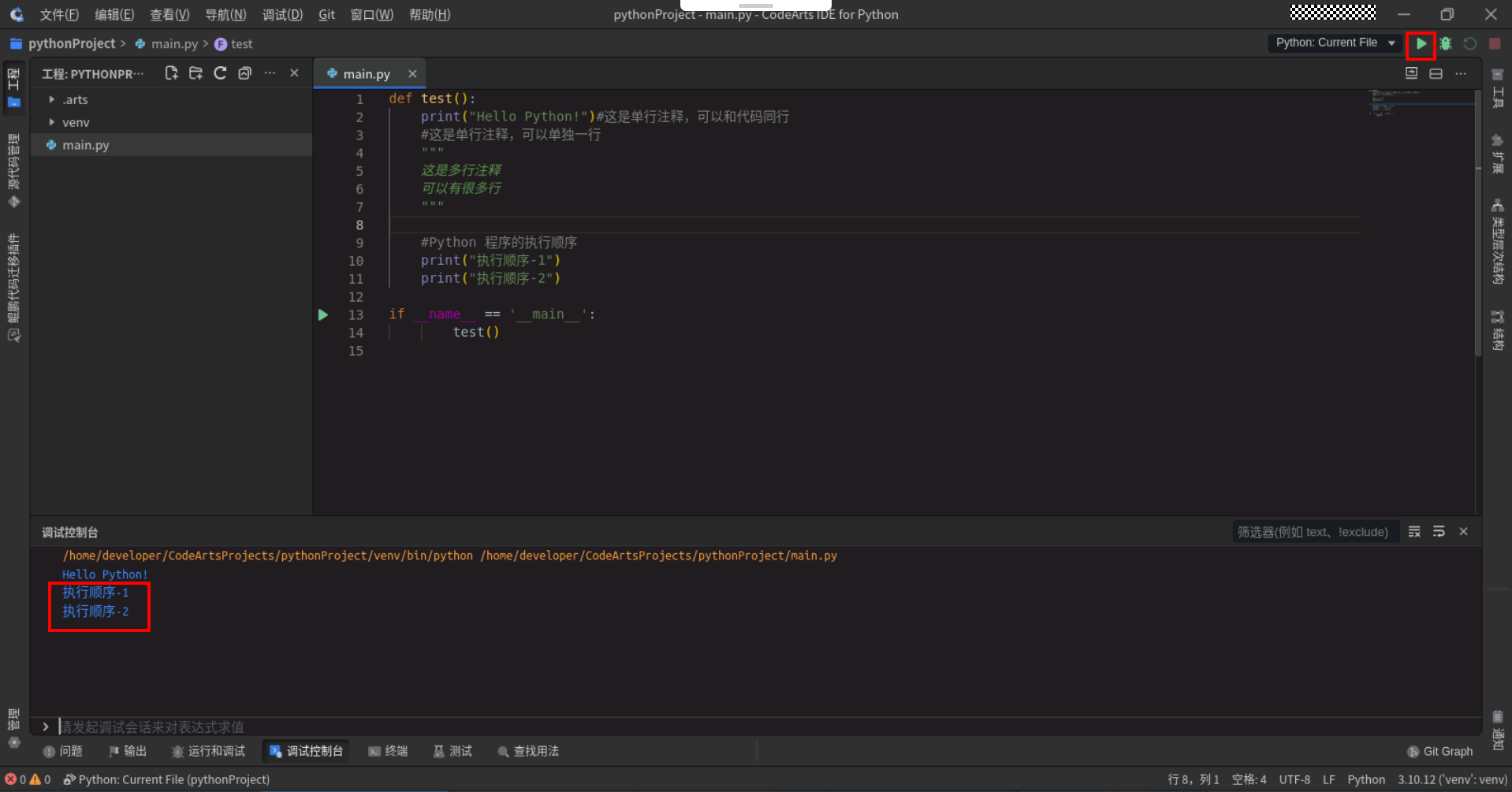Screen dimensions: 1512x792
Task: Click Python: Current File (pythonProject) in status bar
Action: tap(166, 779)
